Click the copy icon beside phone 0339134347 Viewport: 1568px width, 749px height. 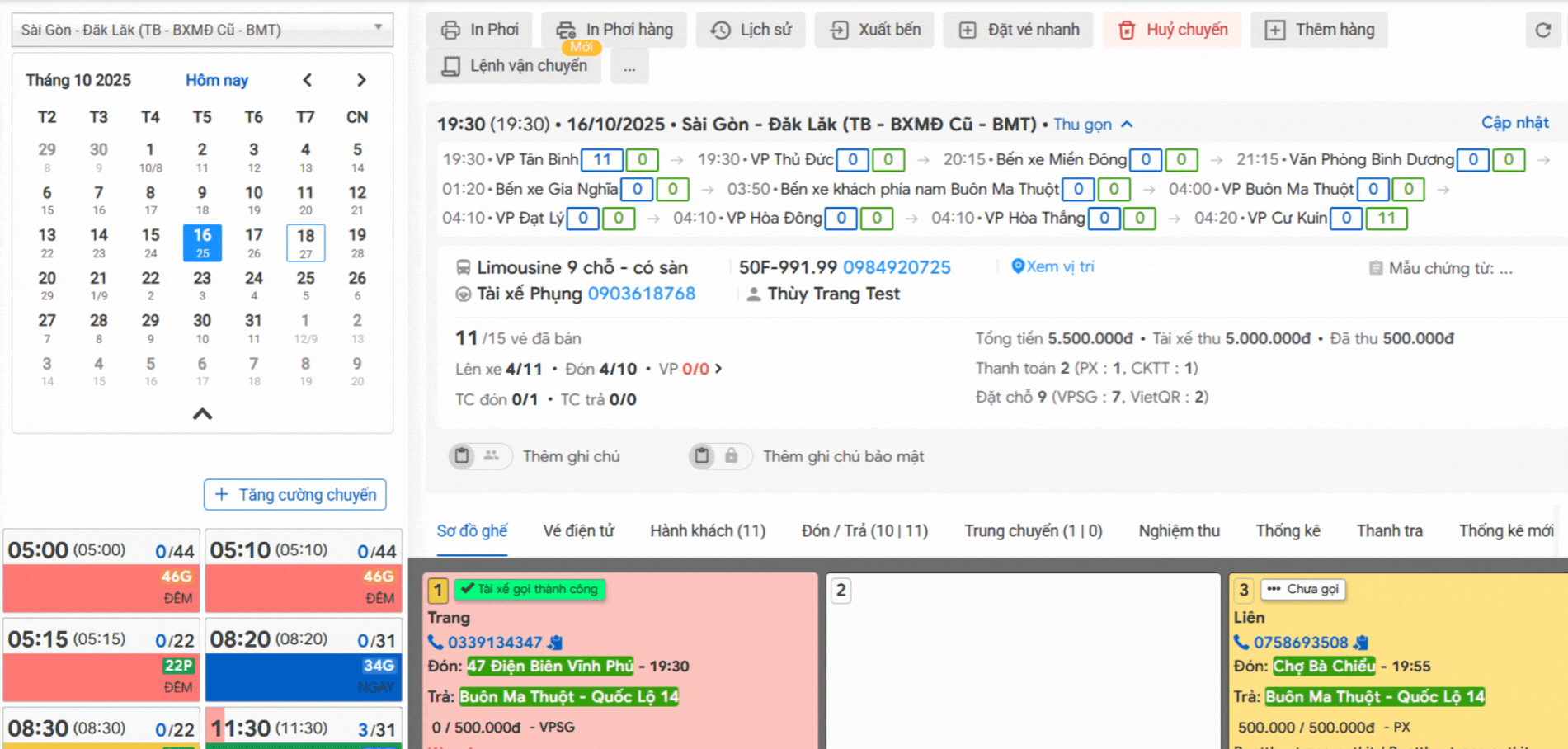pyautogui.click(x=556, y=643)
